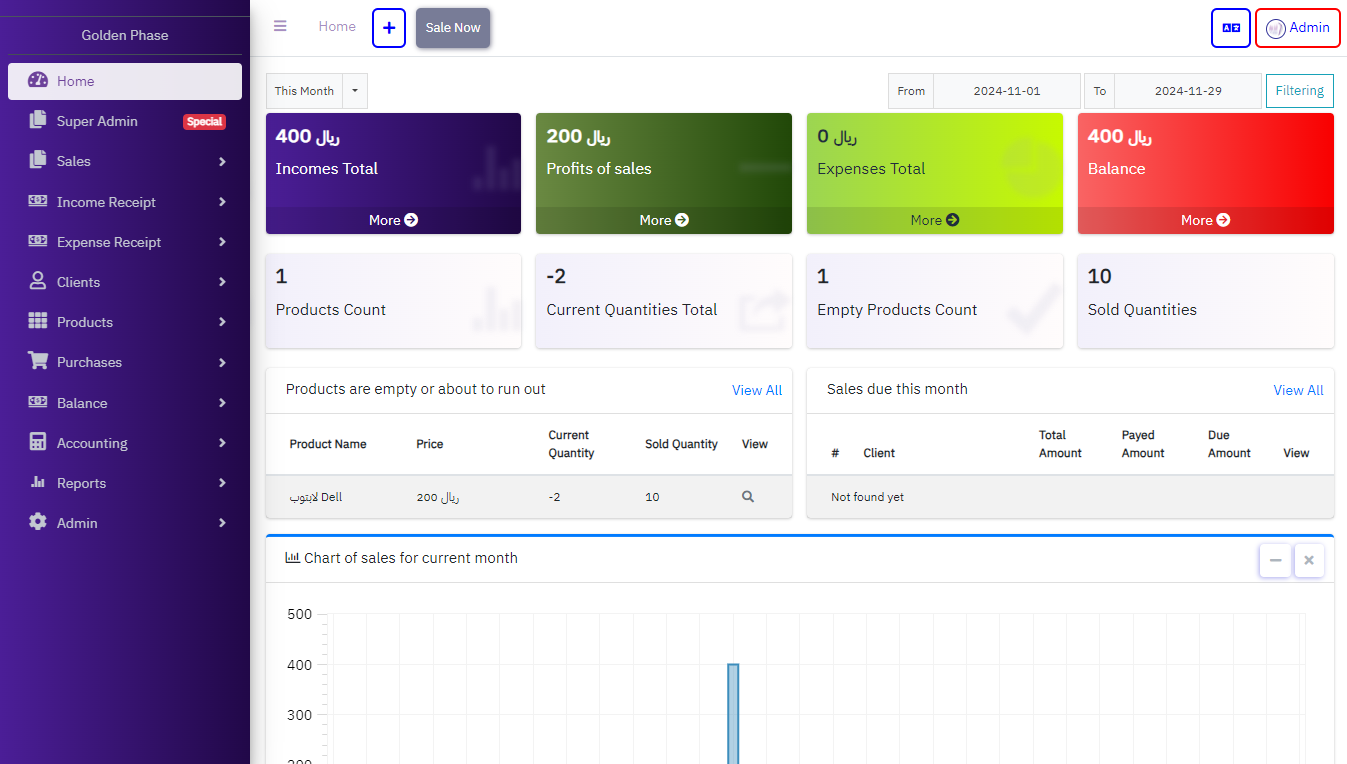The image size is (1347, 764).
Task: Click the Dell product name cell
Action: tap(316, 497)
